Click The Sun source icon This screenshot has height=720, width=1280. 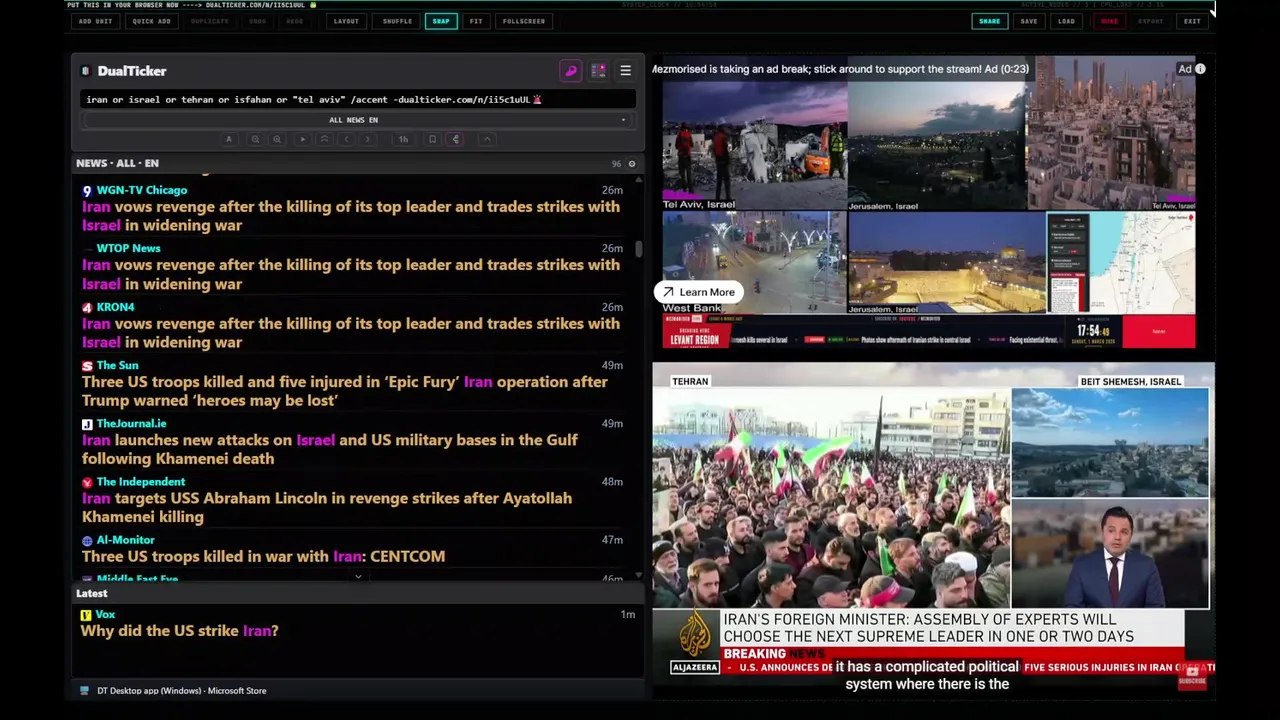(87, 366)
